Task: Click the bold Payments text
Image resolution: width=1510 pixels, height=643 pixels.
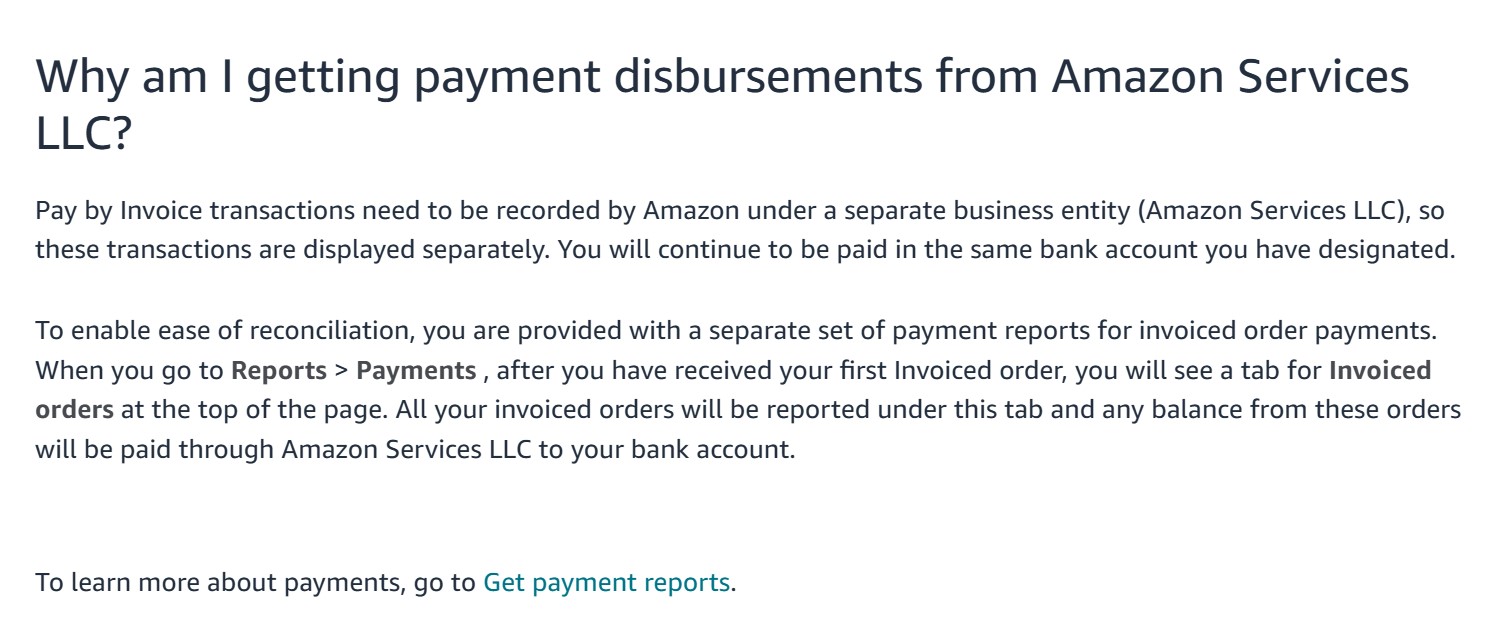Action: [x=416, y=371]
